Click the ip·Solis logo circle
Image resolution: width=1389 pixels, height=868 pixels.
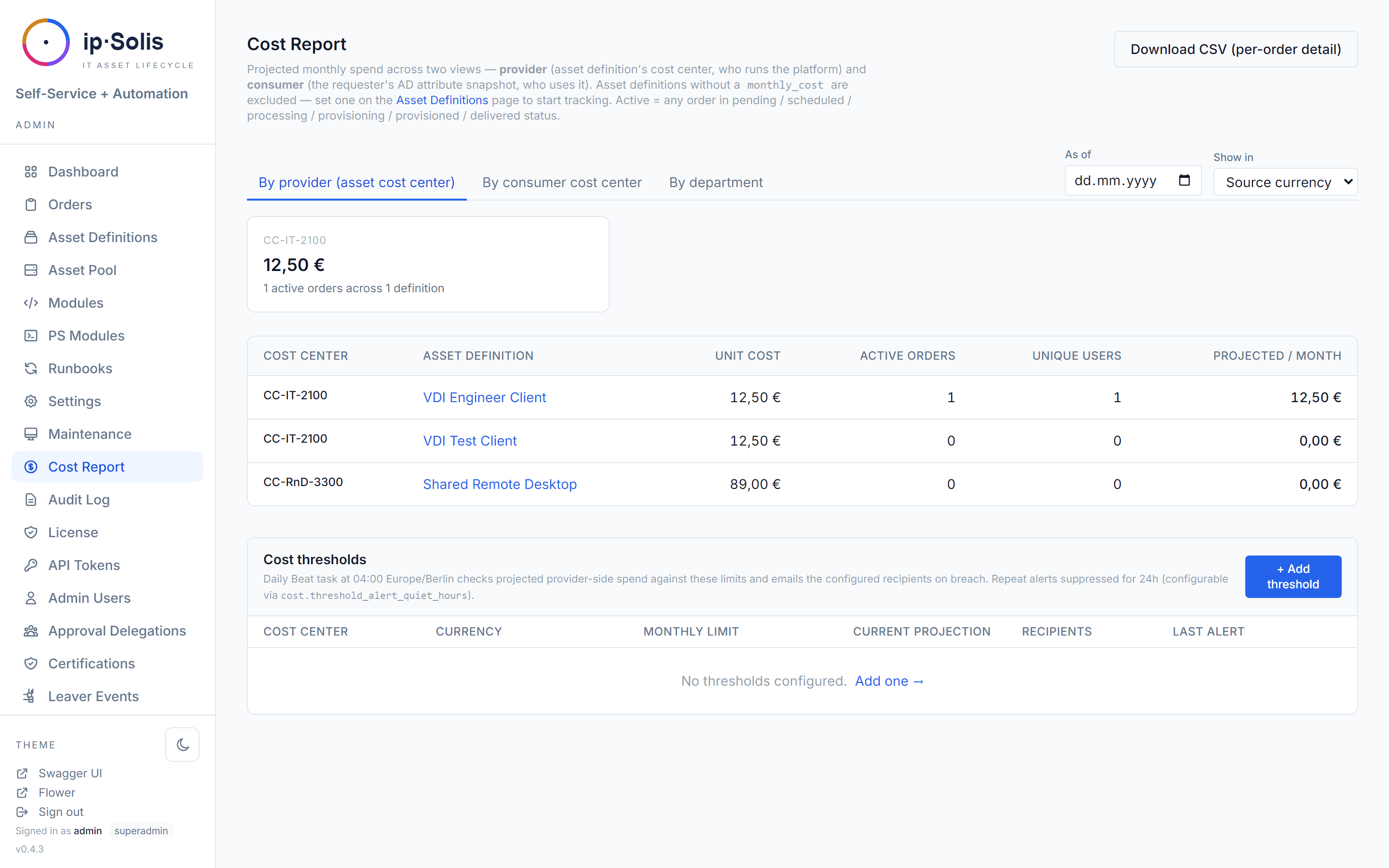(46, 42)
